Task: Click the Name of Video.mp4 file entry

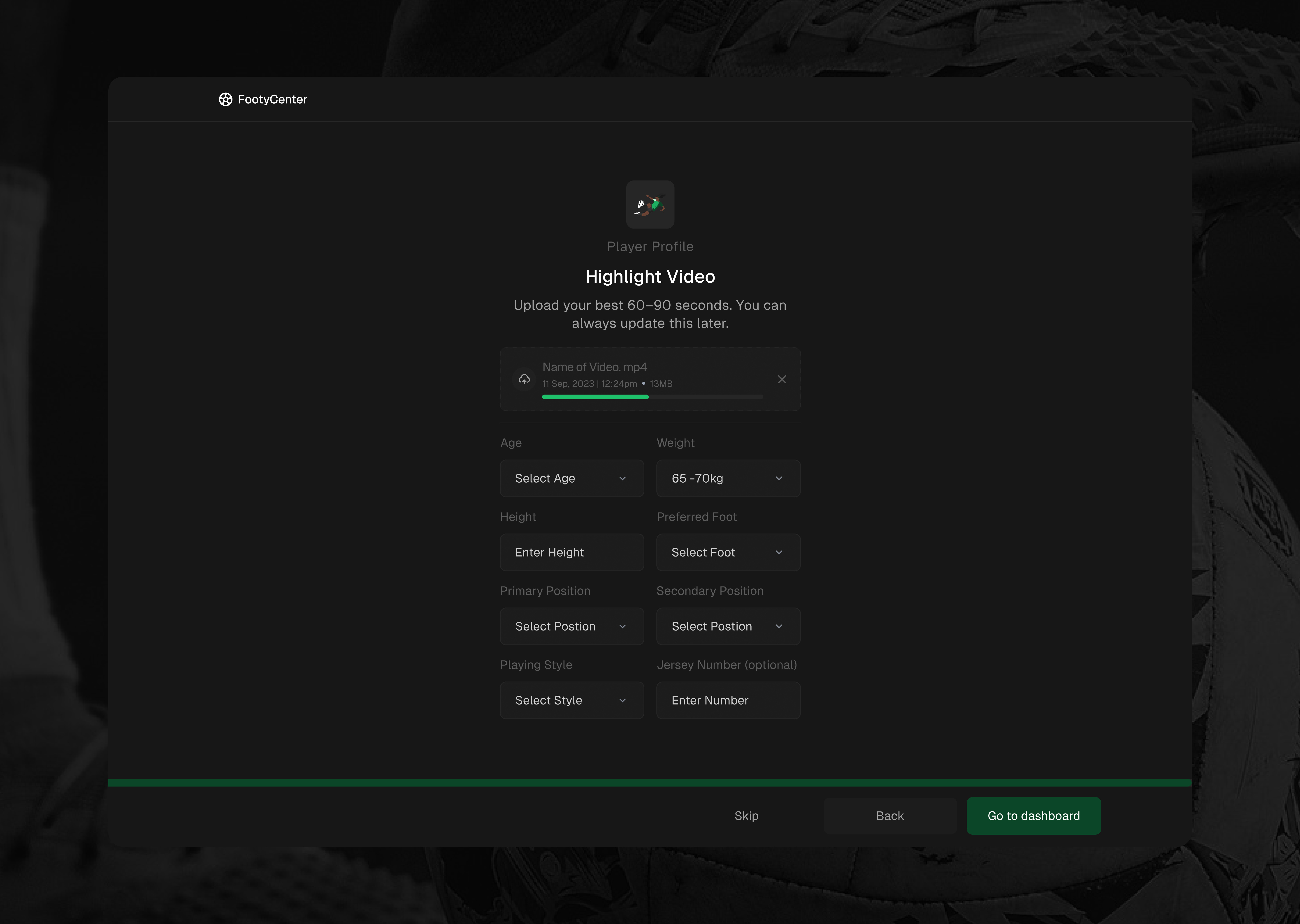Action: (x=594, y=367)
